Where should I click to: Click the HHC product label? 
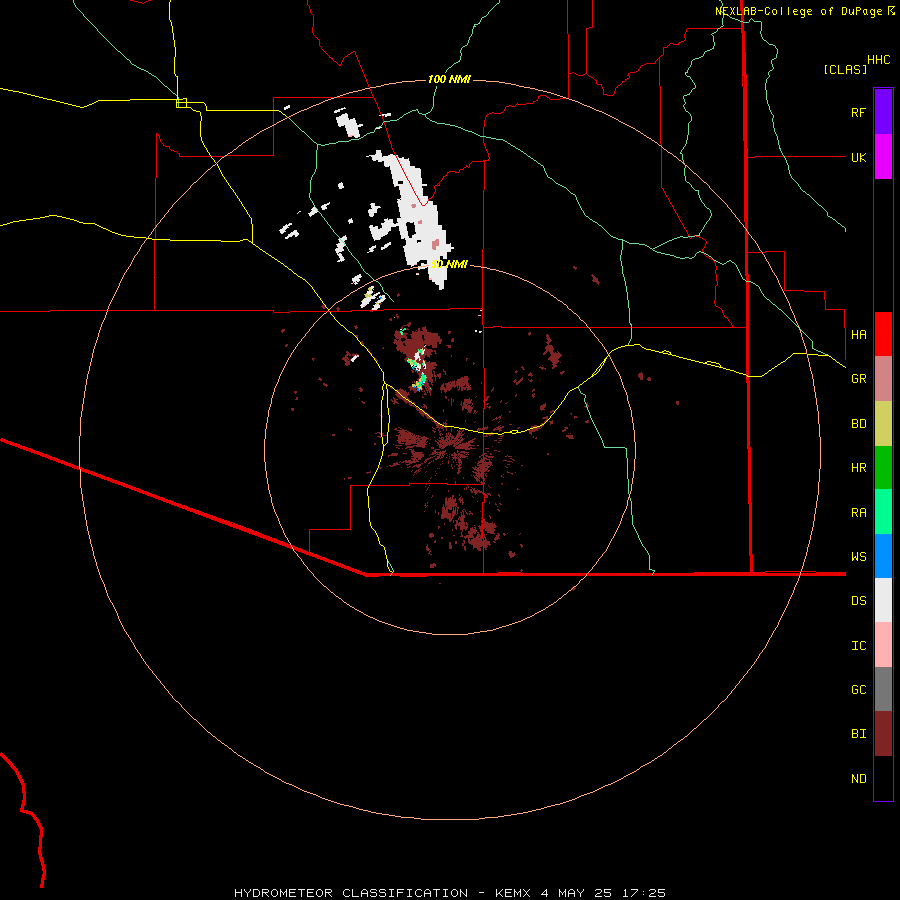click(878, 60)
